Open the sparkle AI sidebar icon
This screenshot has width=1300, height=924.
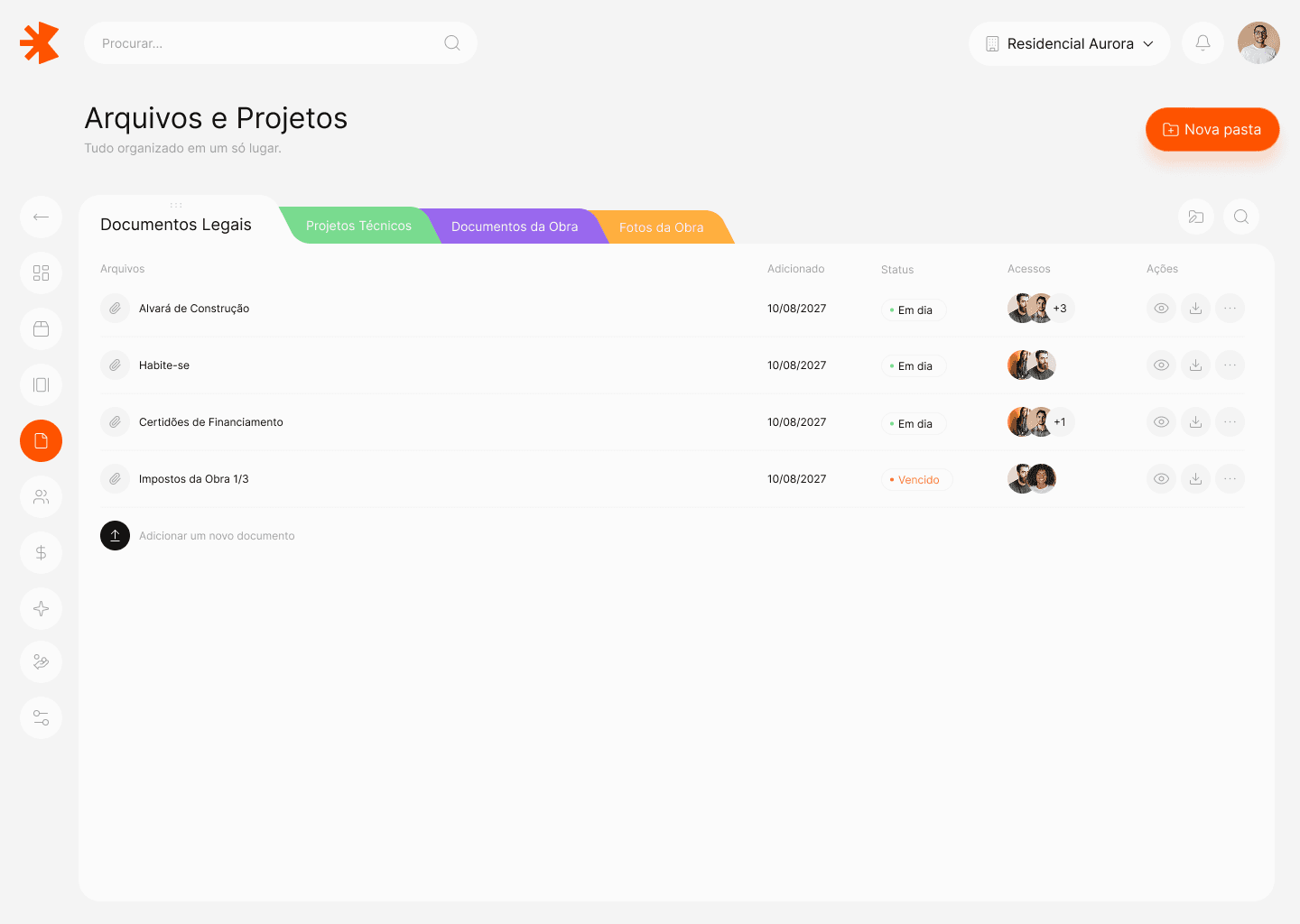click(x=41, y=608)
